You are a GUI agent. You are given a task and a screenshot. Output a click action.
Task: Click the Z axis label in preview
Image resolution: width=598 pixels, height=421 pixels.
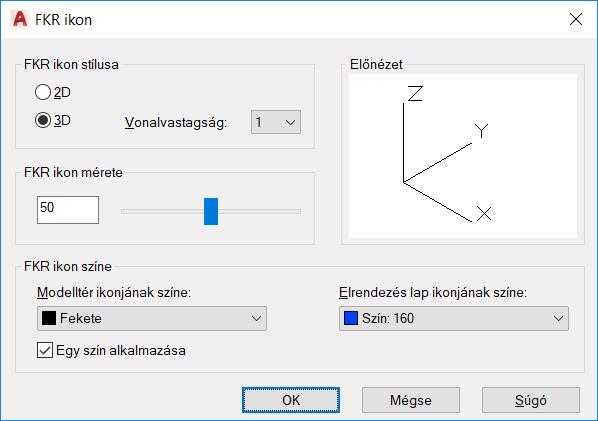415,93
